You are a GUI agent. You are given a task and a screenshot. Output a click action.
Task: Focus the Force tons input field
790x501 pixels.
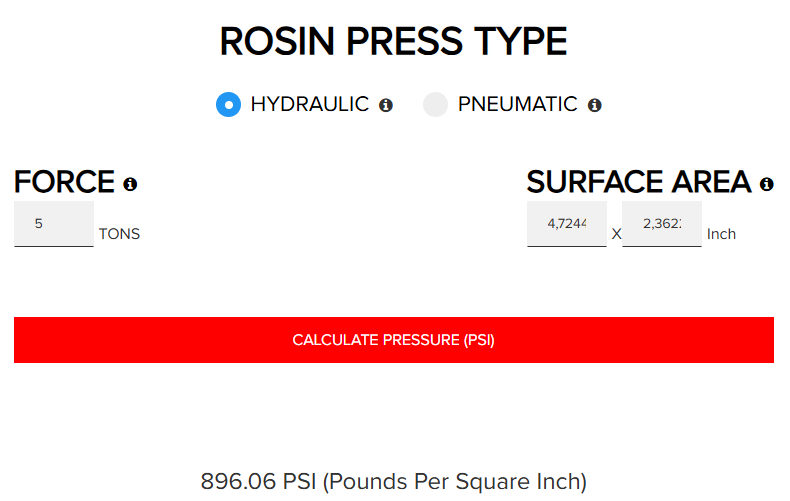pos(54,224)
